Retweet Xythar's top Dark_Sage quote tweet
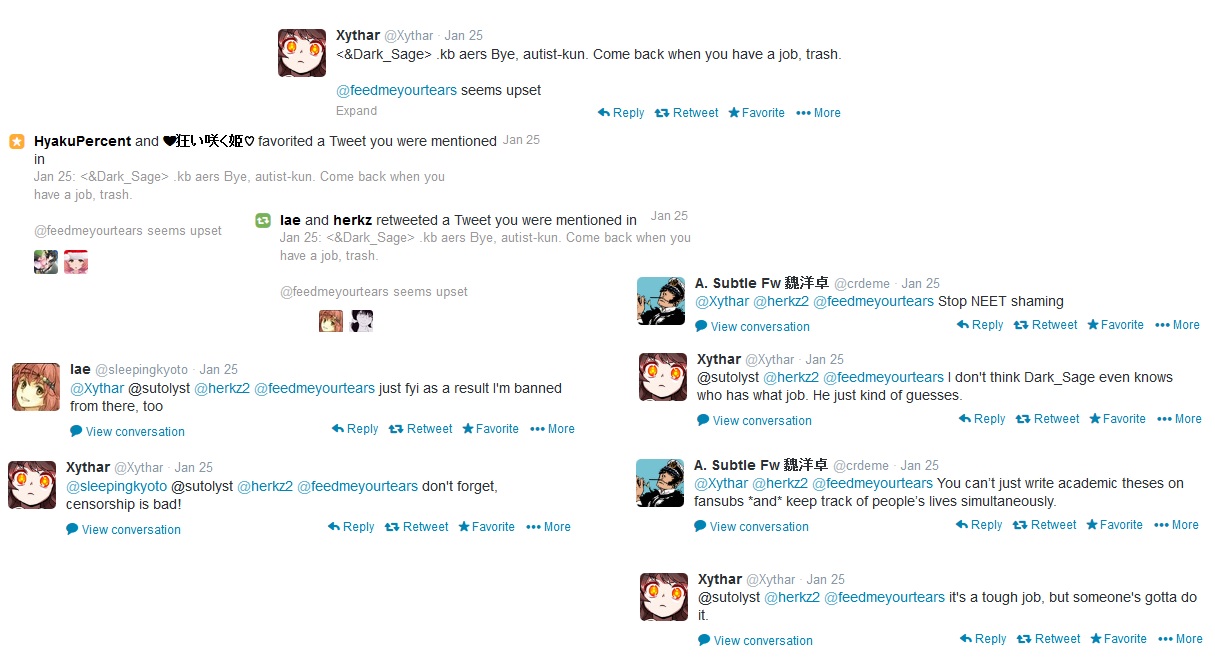This screenshot has height=659, width=1215. 686,113
